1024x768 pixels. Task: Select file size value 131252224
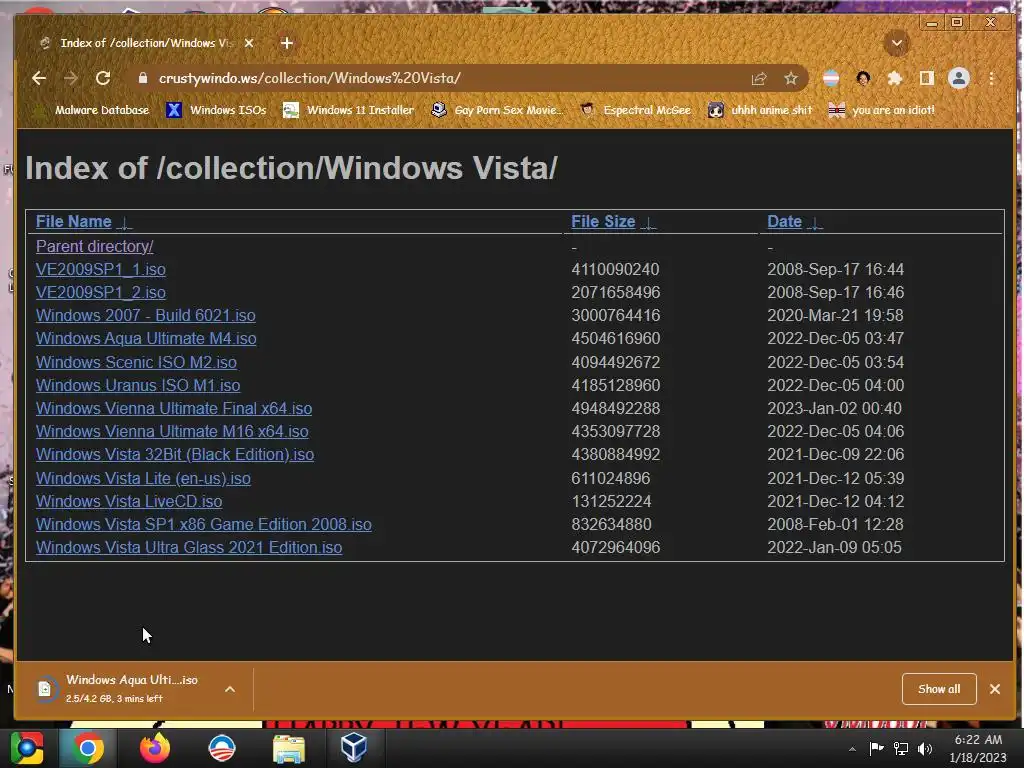(611, 501)
